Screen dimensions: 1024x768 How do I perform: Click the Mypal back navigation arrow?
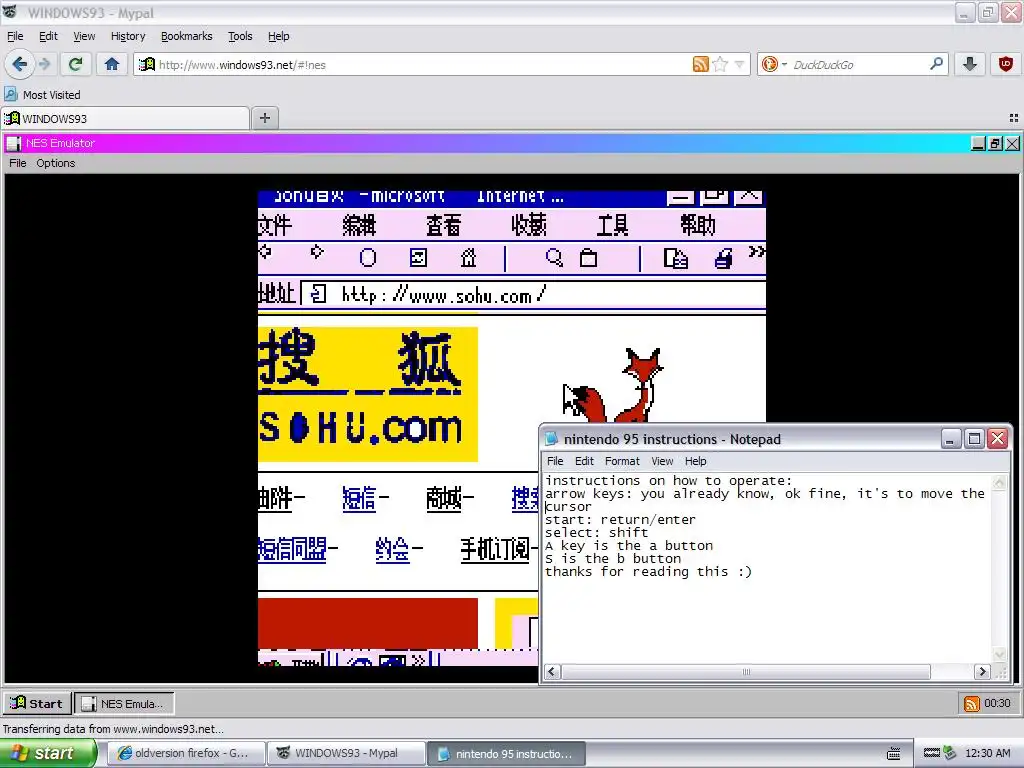(x=19, y=64)
